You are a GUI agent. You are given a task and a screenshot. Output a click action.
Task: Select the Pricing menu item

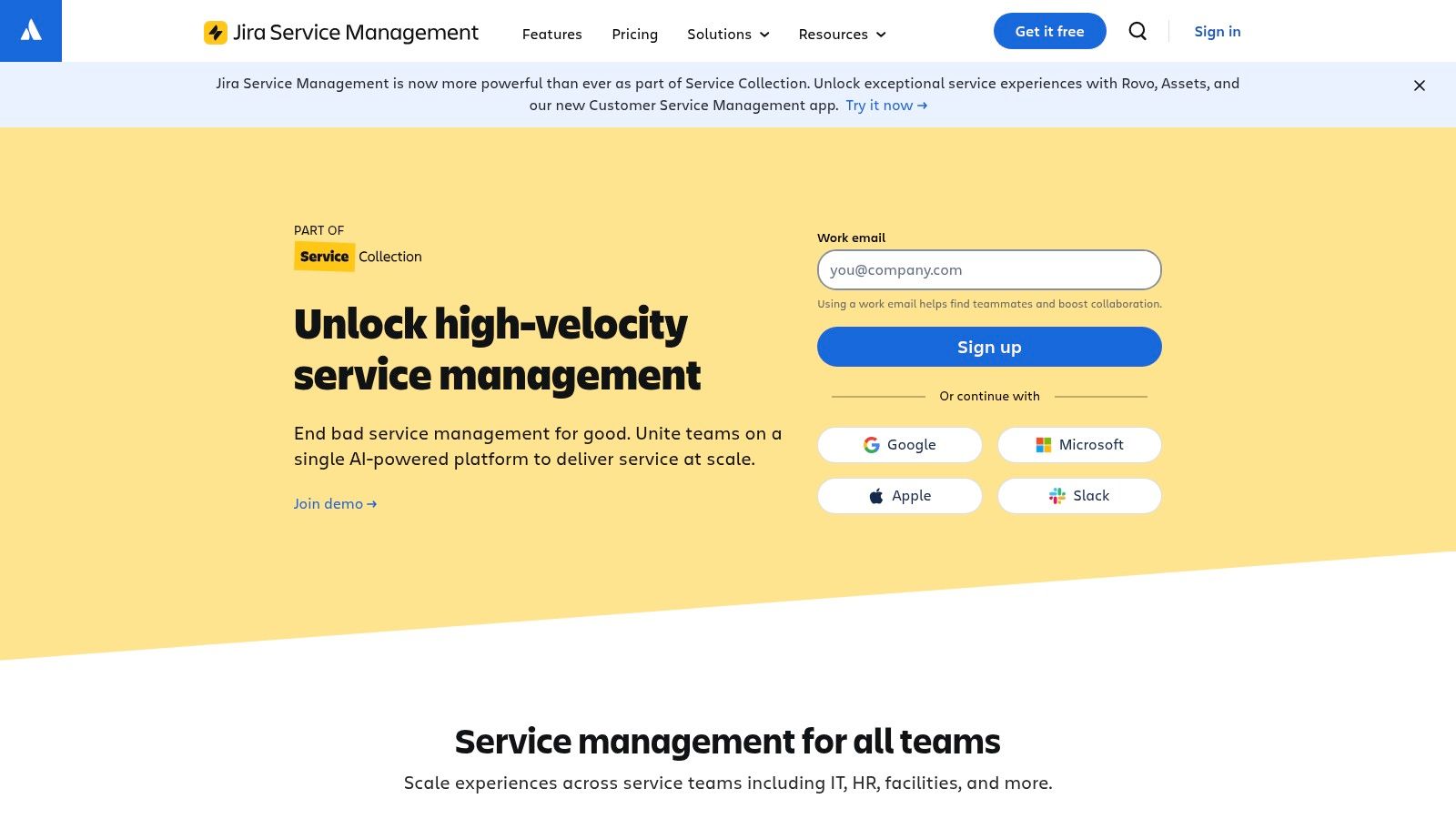point(634,34)
